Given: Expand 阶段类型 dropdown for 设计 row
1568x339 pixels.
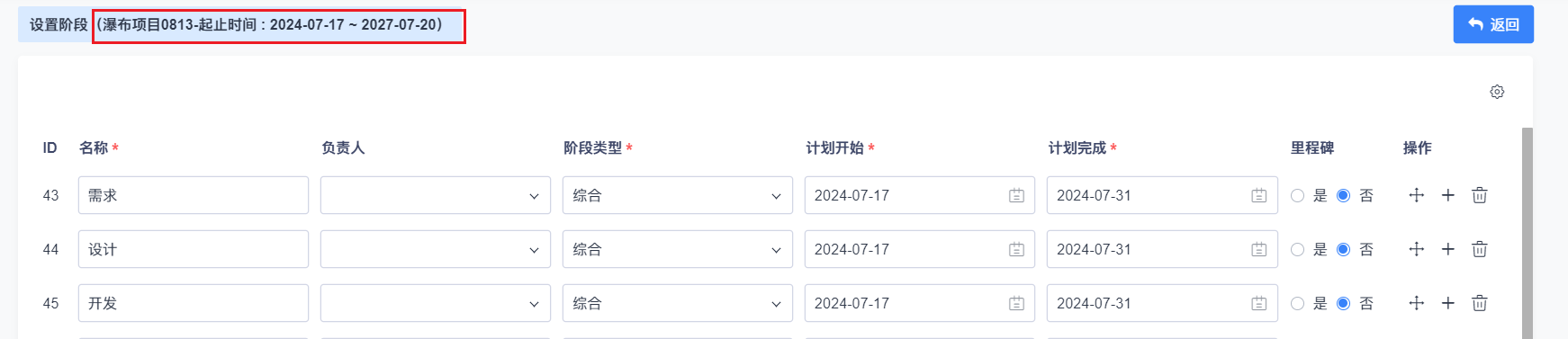Looking at the screenshot, I should pos(678,249).
